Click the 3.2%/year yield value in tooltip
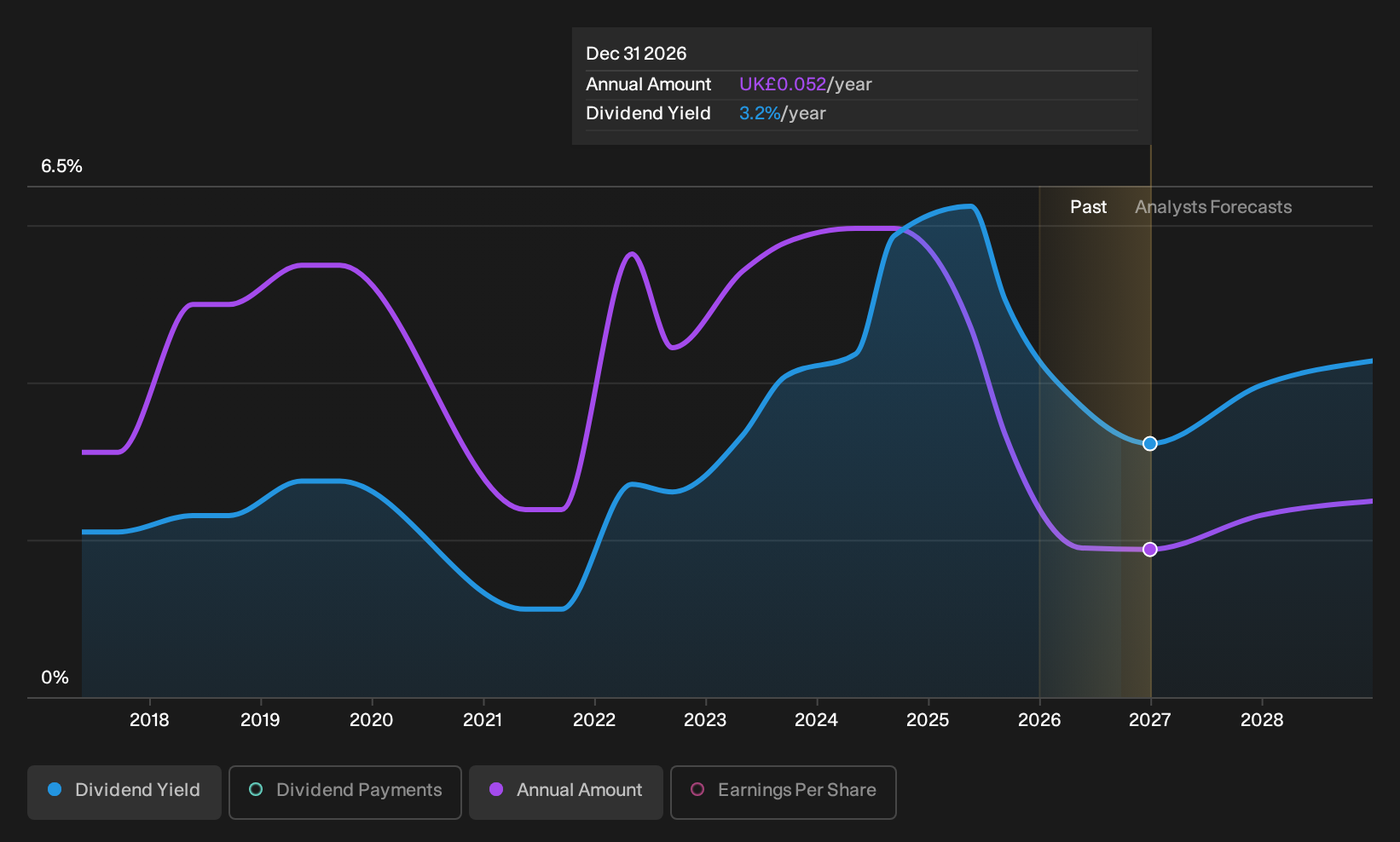The image size is (1400, 842). pos(783,113)
